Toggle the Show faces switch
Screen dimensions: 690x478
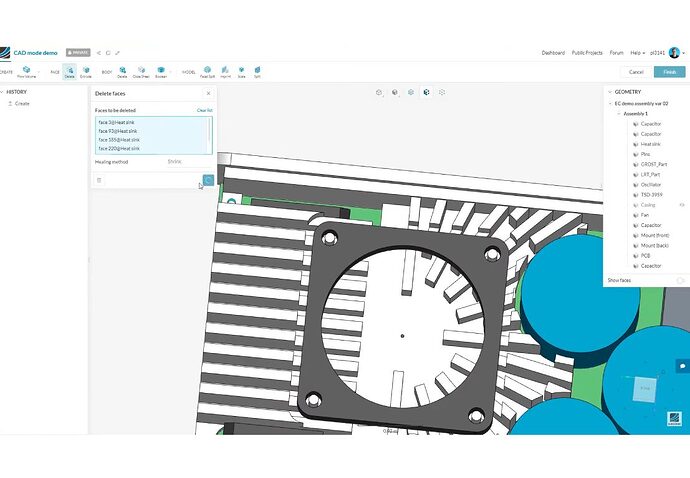pos(680,280)
